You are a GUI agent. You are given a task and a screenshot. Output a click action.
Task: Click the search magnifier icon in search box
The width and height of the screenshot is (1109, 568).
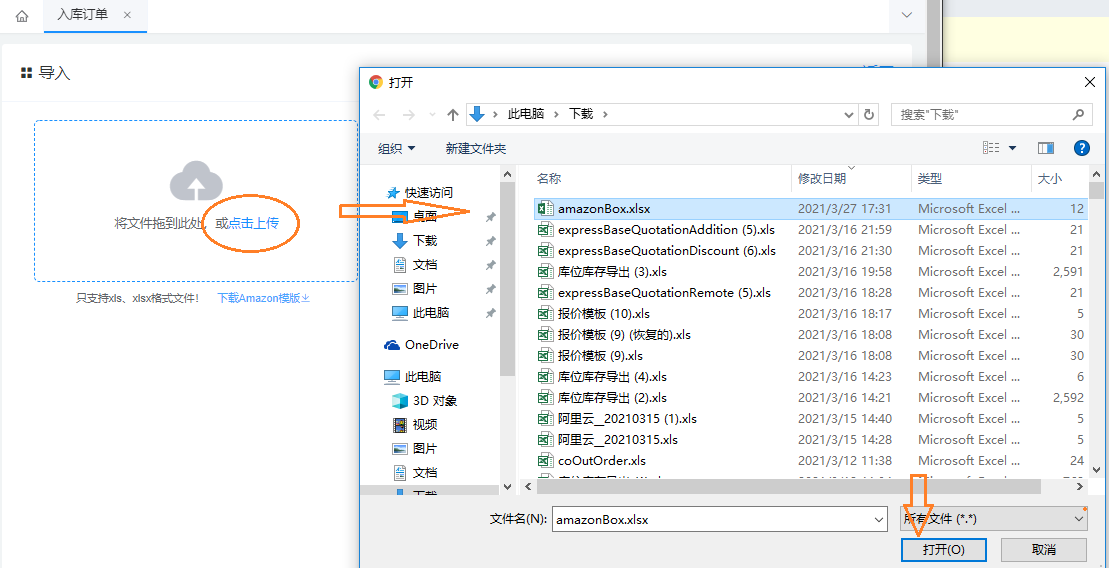point(1078,115)
